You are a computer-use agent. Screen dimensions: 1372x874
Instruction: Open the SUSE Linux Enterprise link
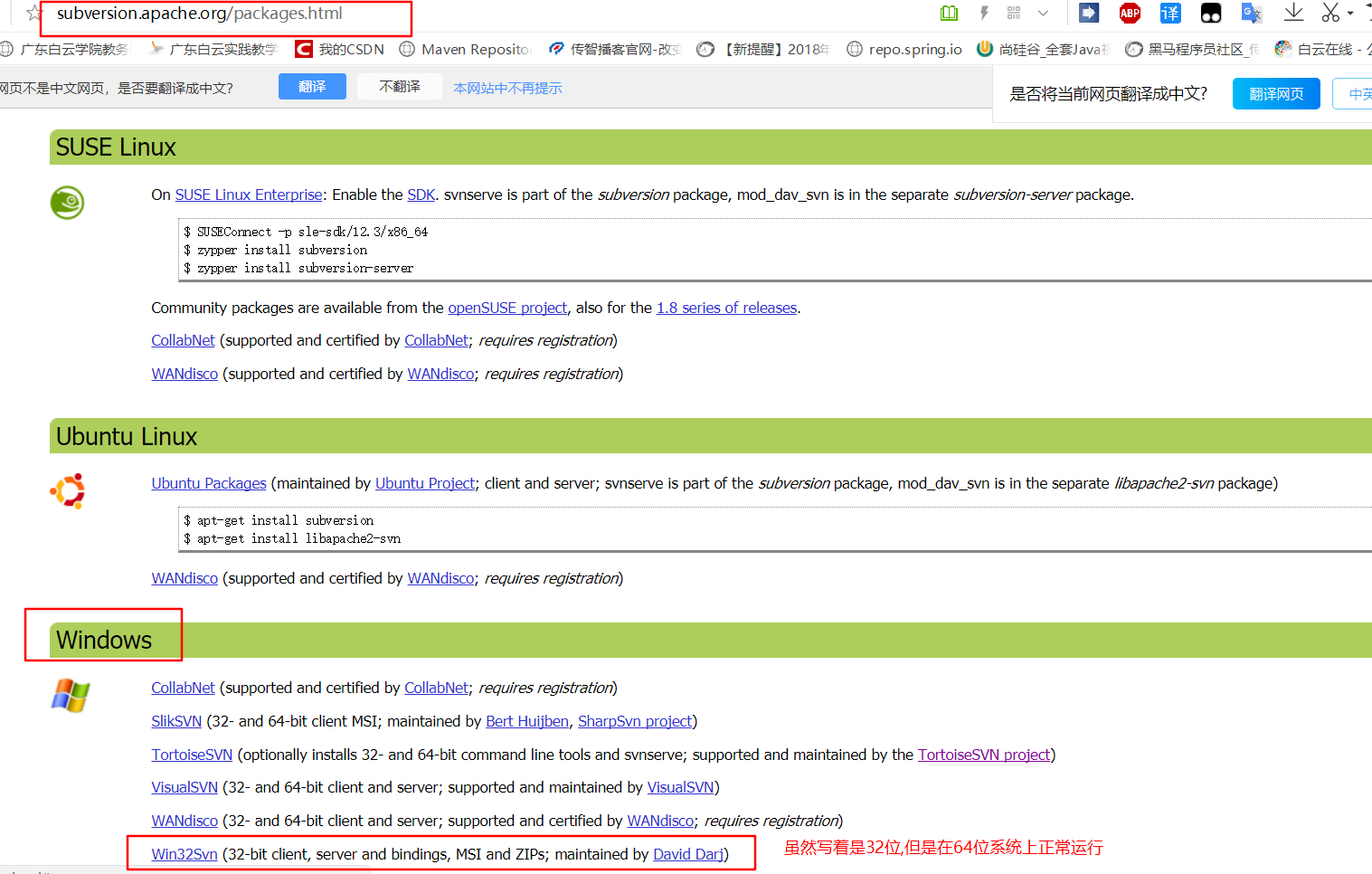tap(249, 195)
